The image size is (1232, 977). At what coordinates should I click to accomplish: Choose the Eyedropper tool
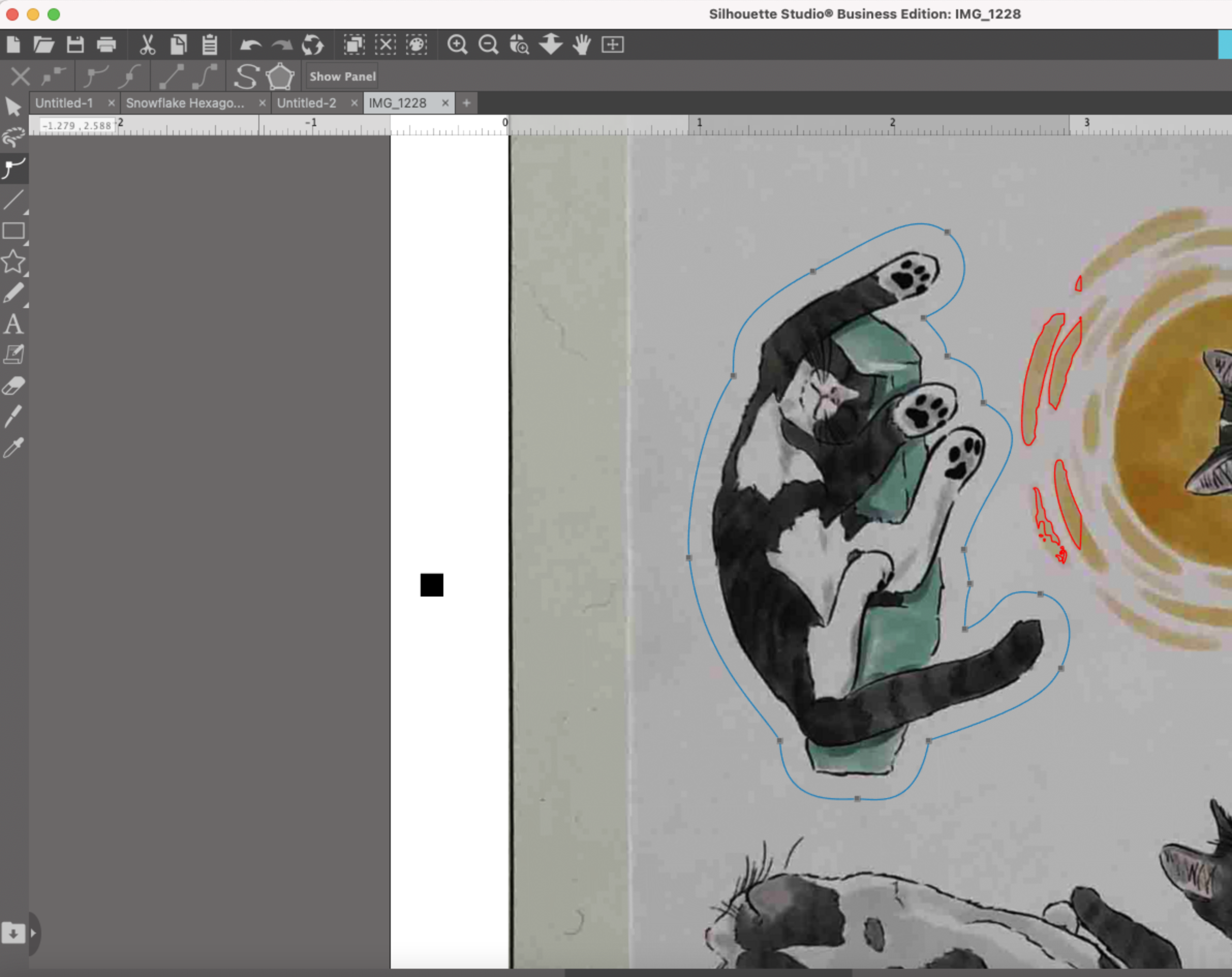coord(13,448)
